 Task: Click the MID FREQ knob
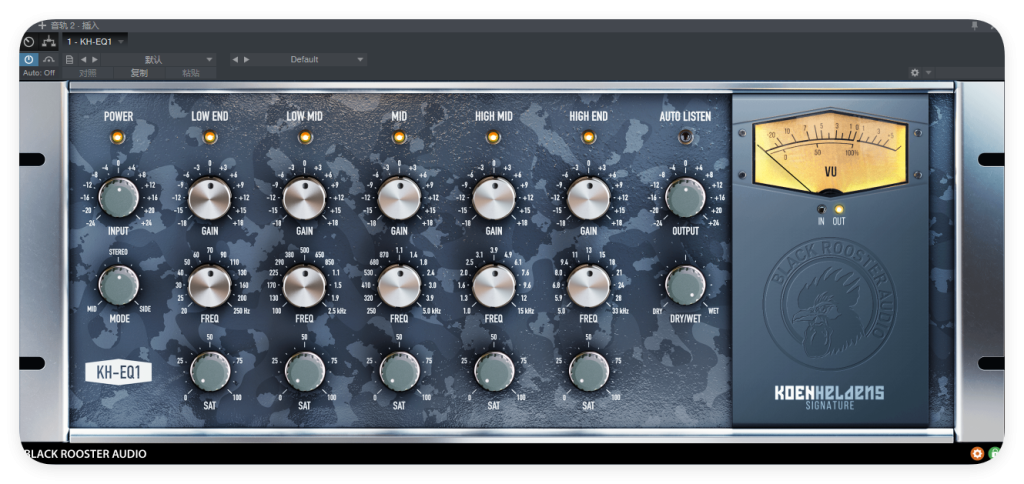coord(399,286)
